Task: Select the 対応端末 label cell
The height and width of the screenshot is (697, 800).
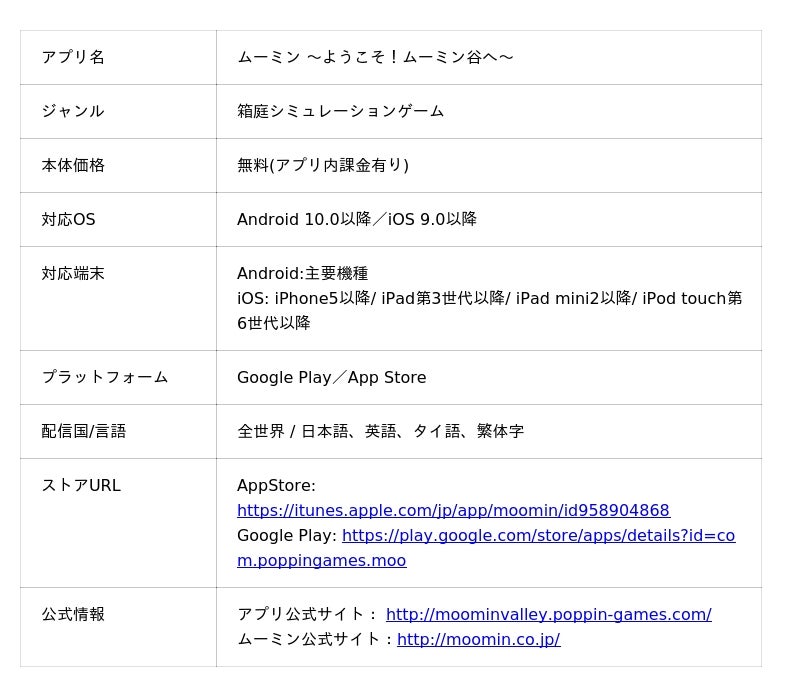Action: click(x=73, y=273)
